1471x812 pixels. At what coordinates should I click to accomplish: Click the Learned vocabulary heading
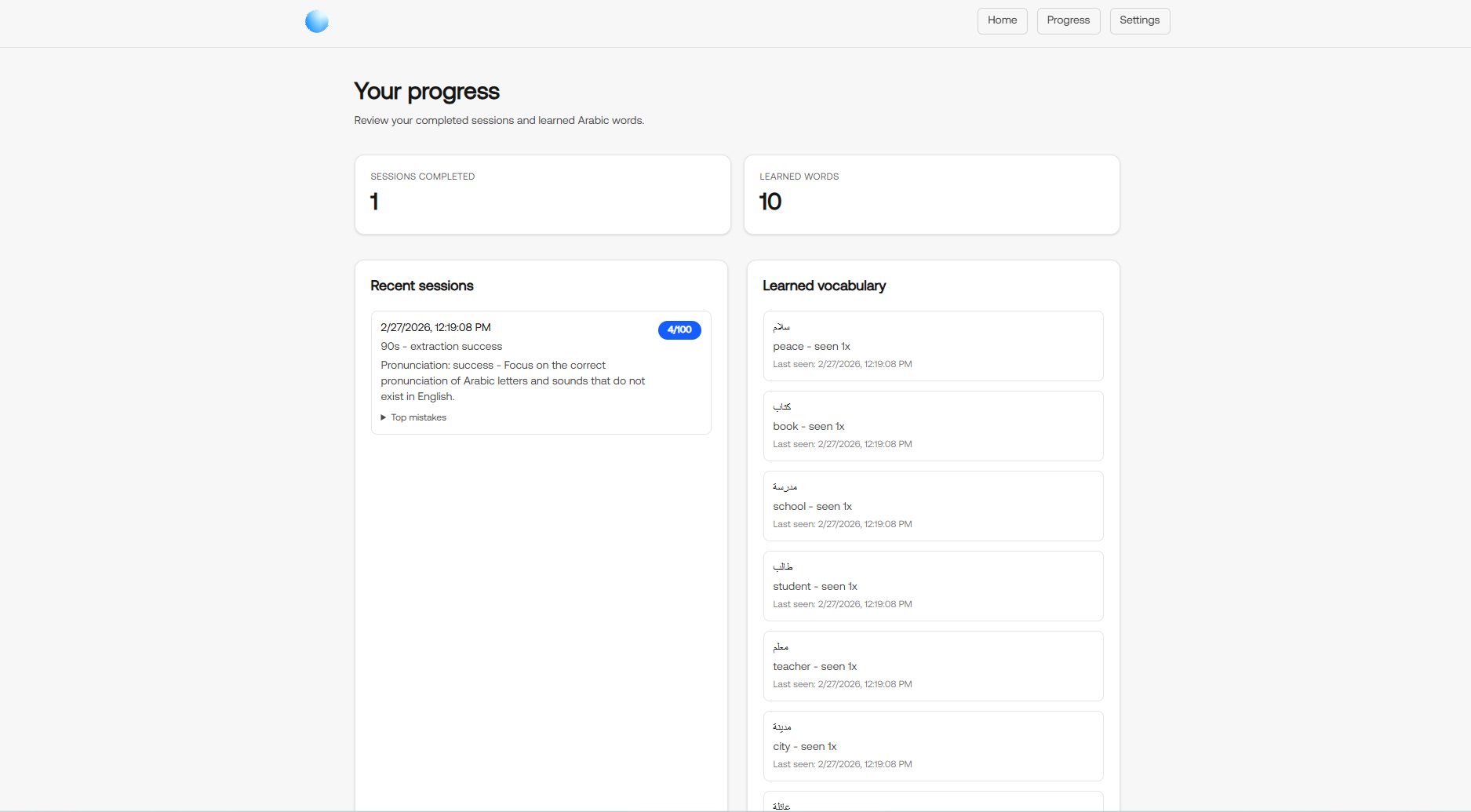824,286
